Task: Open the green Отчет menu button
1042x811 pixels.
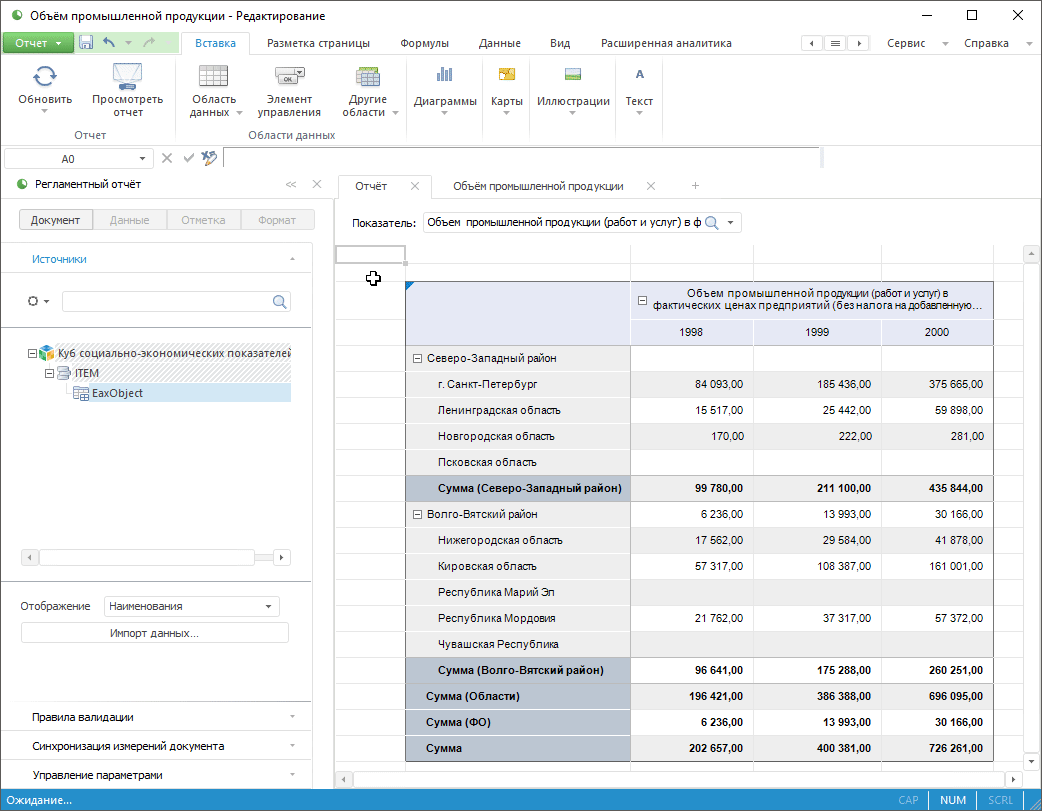Action: [x=38, y=43]
